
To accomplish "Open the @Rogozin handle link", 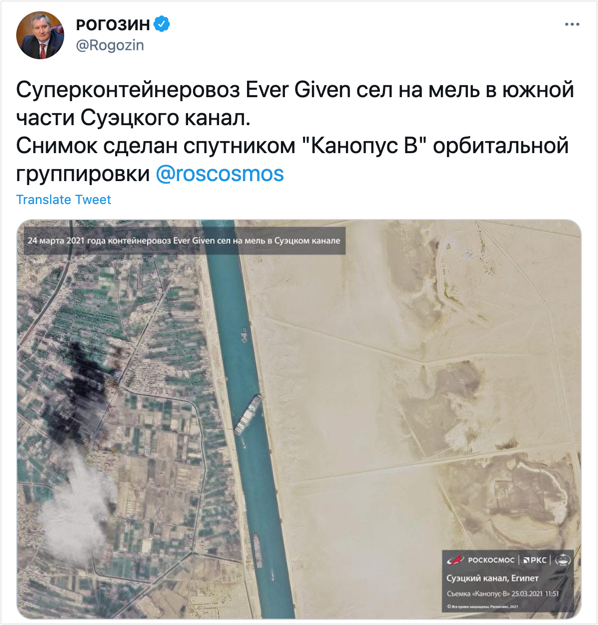I will pyautogui.click(x=110, y=45).
